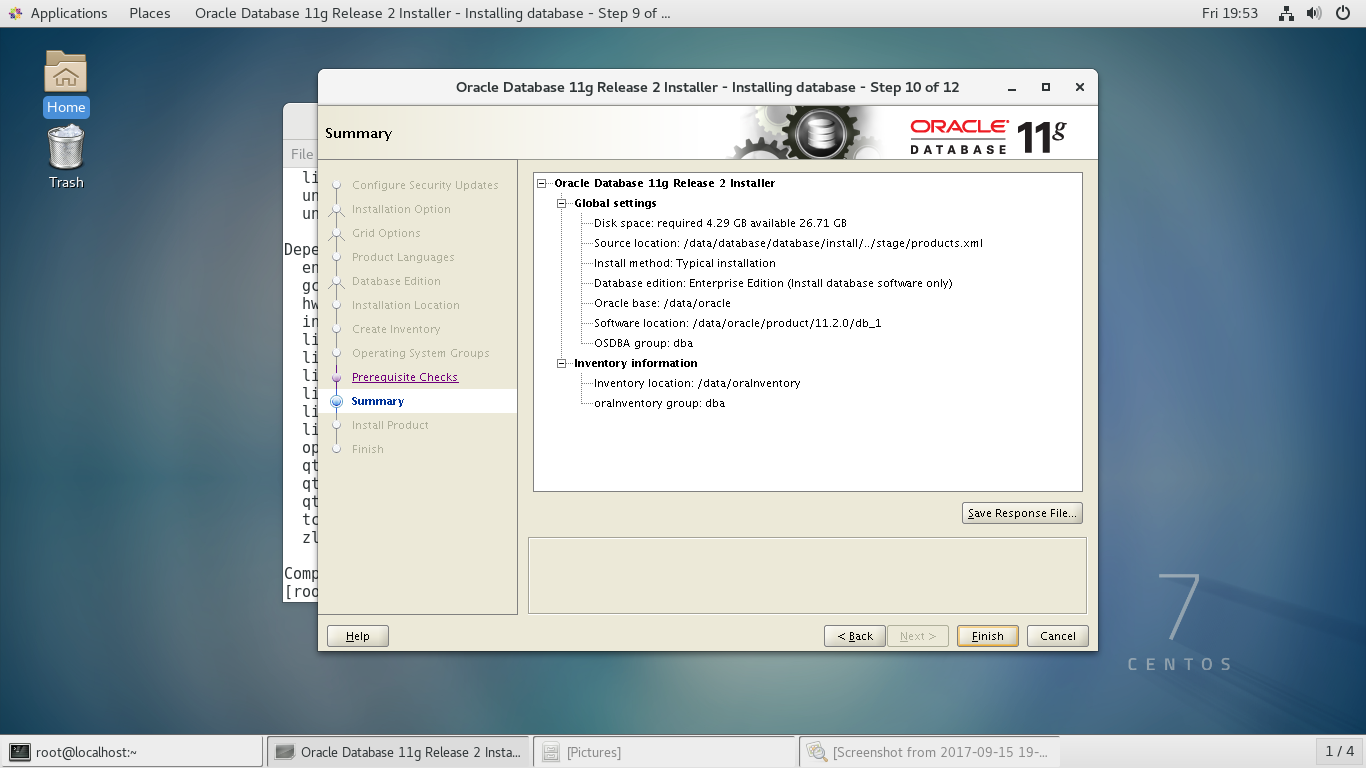
Task: Click the Grid Options step
Action: click(x=386, y=233)
